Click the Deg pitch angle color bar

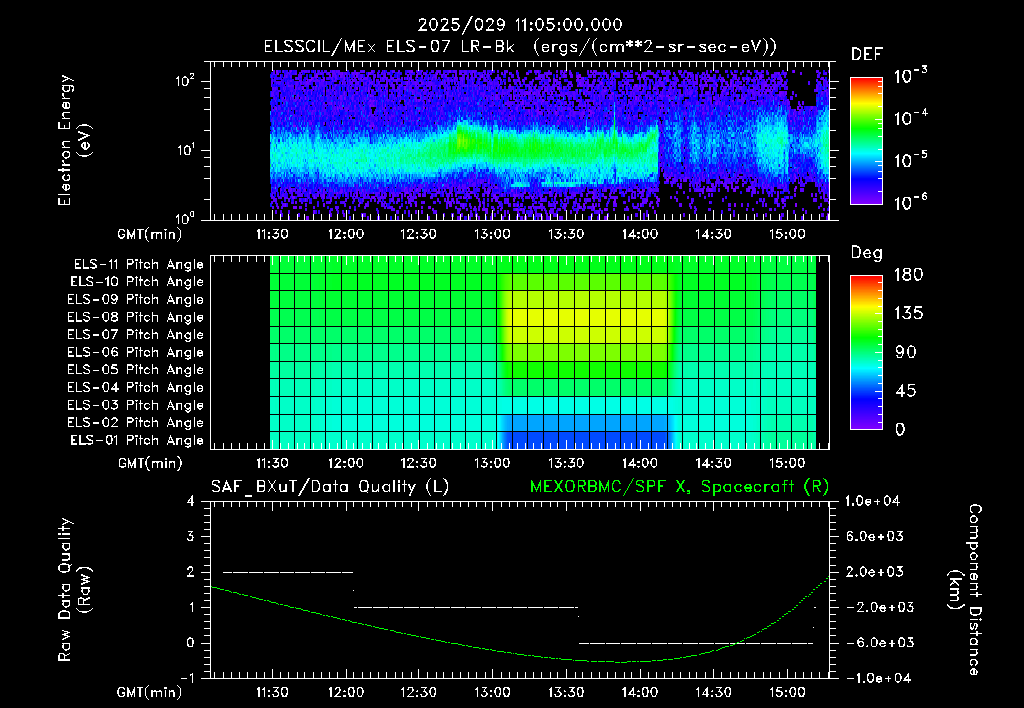pos(866,352)
